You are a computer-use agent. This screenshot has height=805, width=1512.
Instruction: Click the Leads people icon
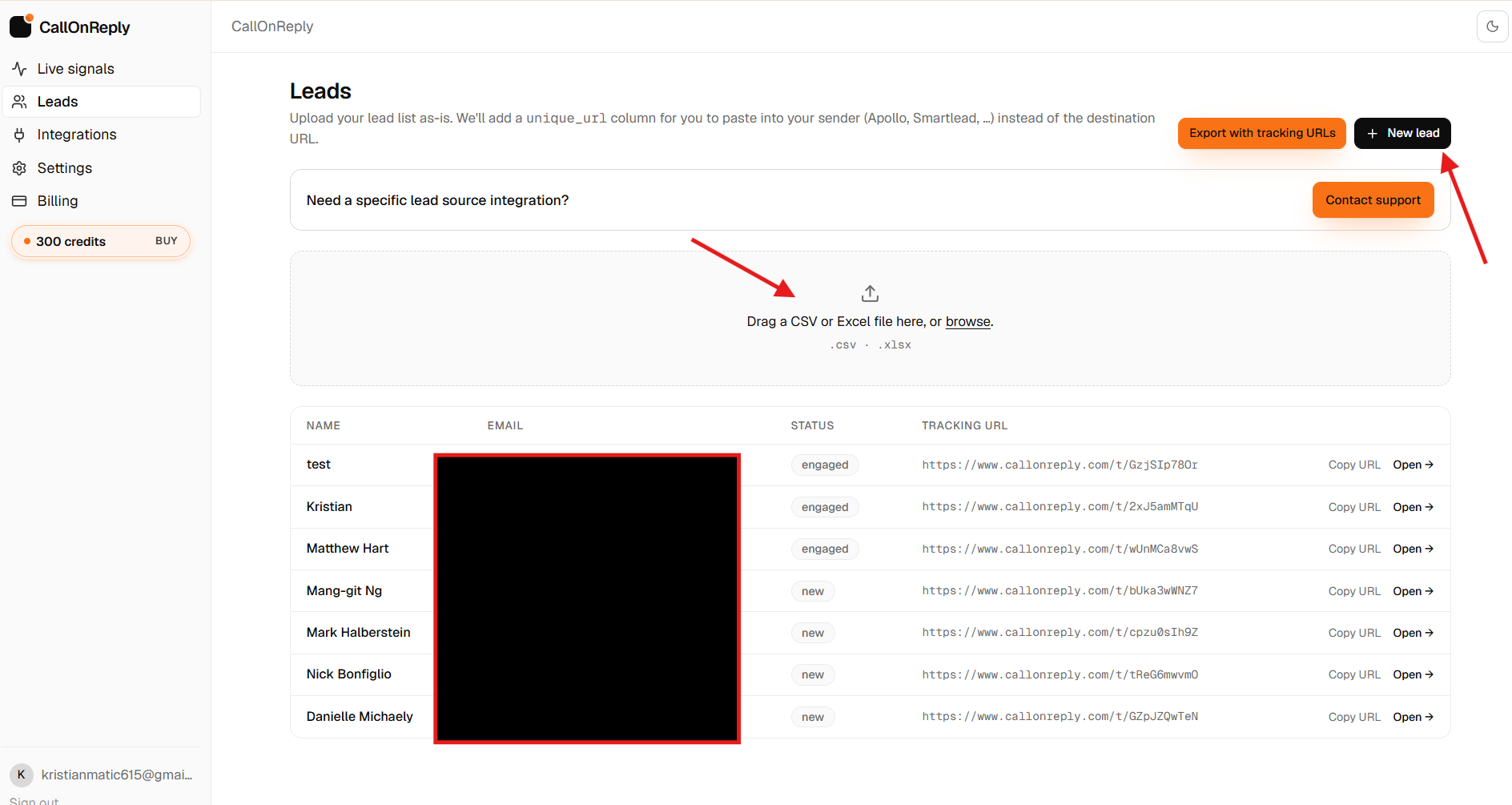click(20, 102)
